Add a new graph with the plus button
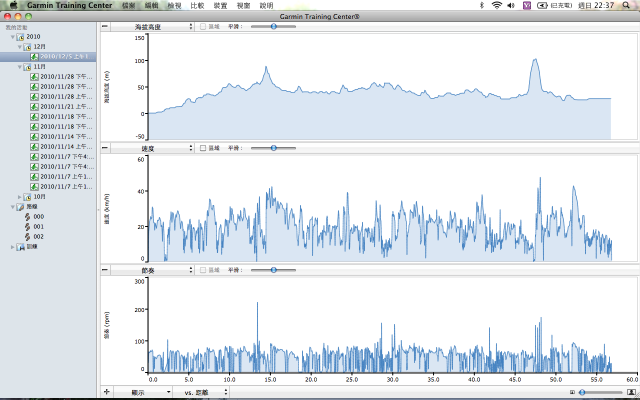Screen dimensions: 640x400 coord(107,392)
